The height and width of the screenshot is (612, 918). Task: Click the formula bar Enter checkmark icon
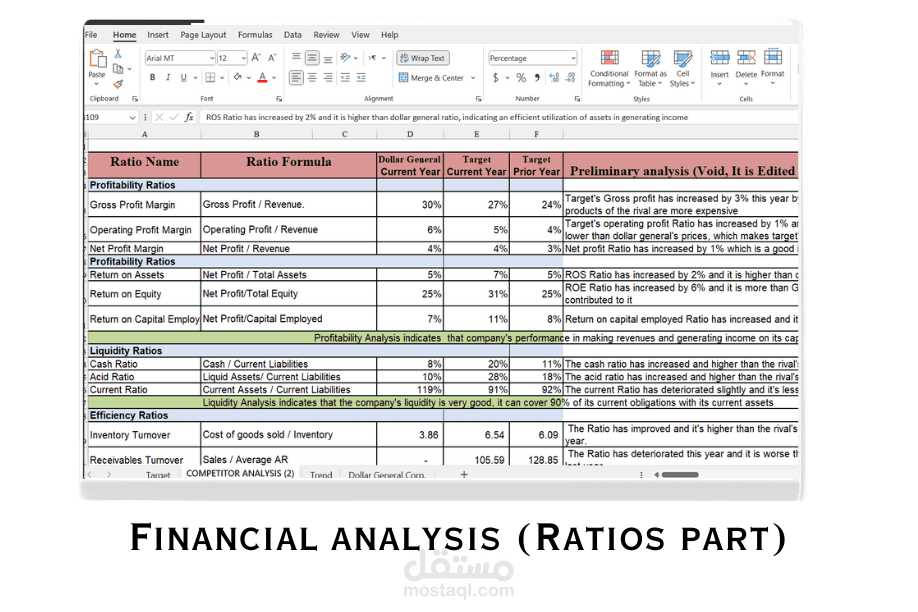174,117
